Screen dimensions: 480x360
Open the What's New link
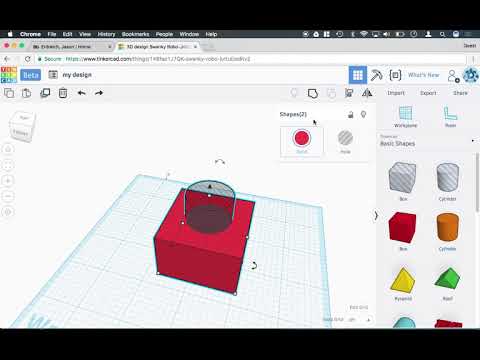424,75
